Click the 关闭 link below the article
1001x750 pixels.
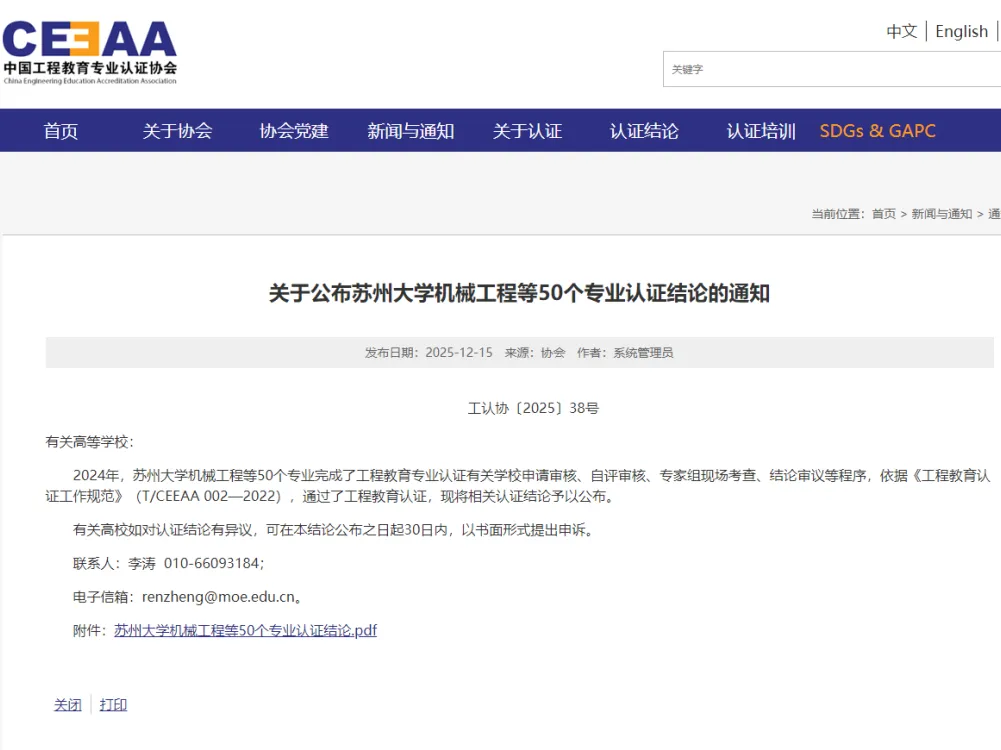tap(68, 705)
